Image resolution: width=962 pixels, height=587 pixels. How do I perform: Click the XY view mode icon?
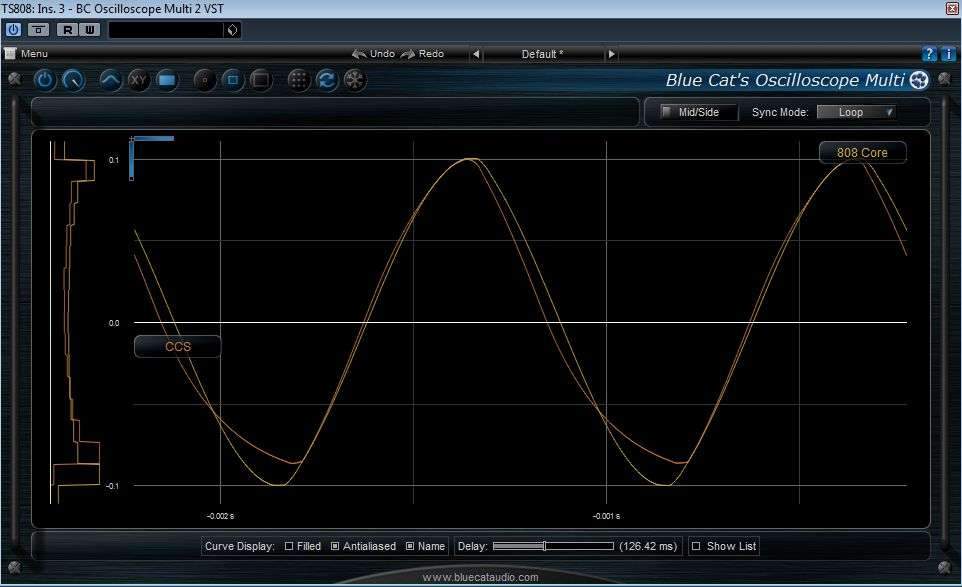(138, 80)
